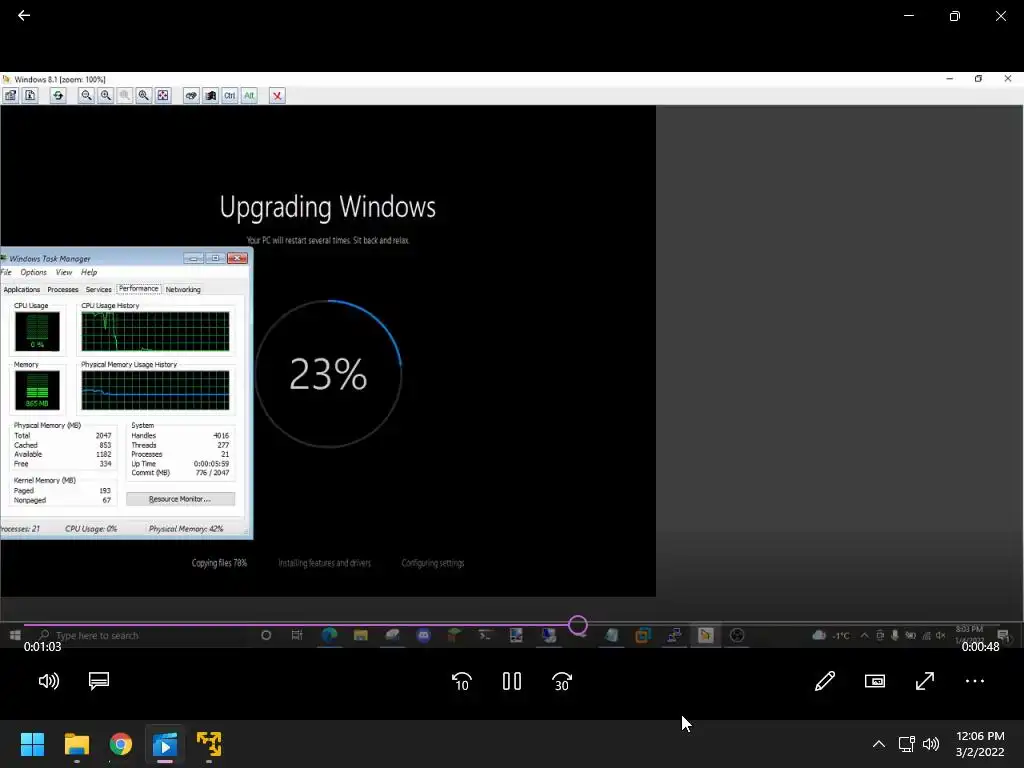Image resolution: width=1024 pixels, height=768 pixels.
Task: Open the Windows Start menu
Action: pyautogui.click(x=32, y=744)
